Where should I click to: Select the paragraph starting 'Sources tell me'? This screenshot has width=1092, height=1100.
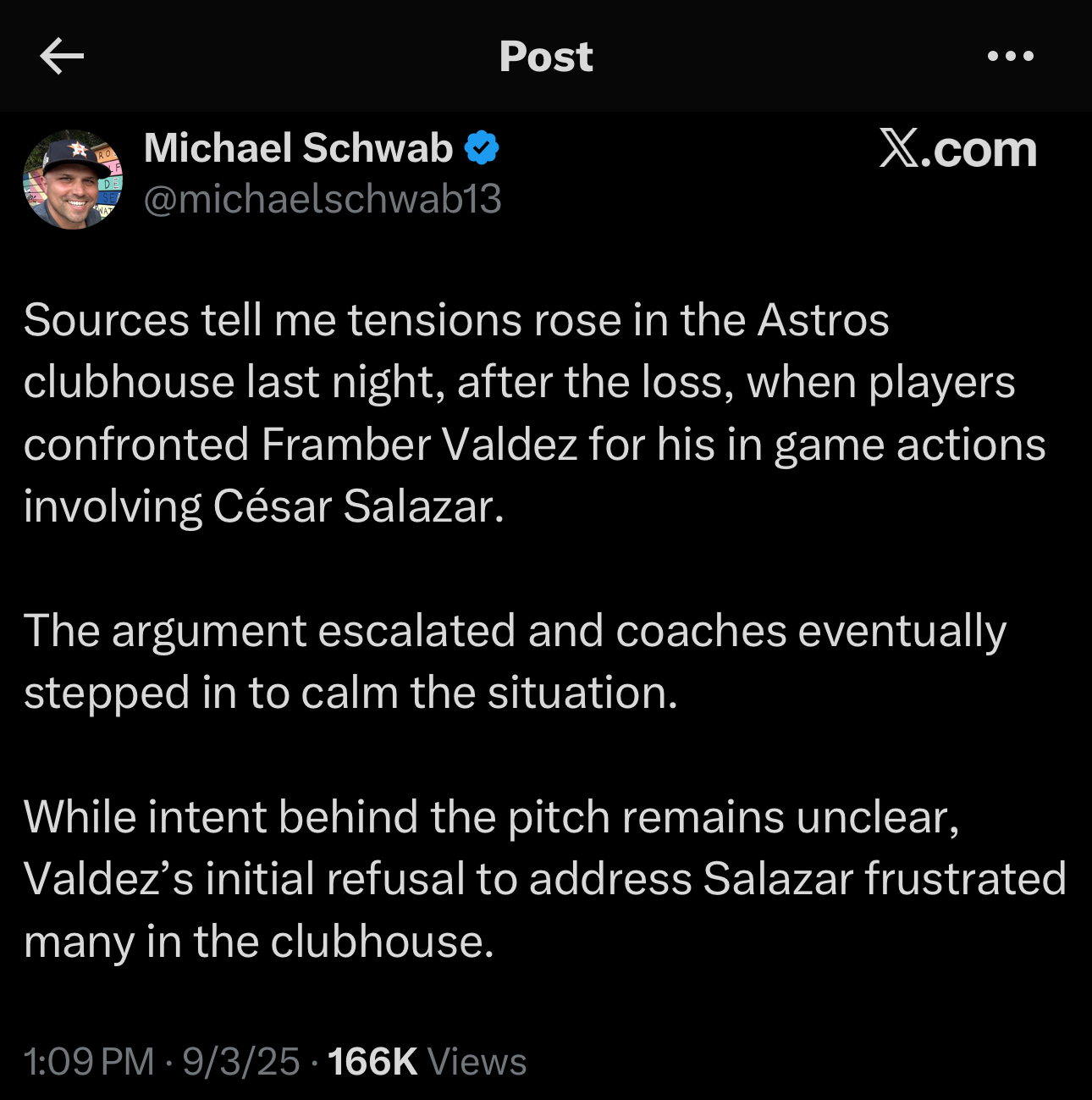(x=534, y=413)
